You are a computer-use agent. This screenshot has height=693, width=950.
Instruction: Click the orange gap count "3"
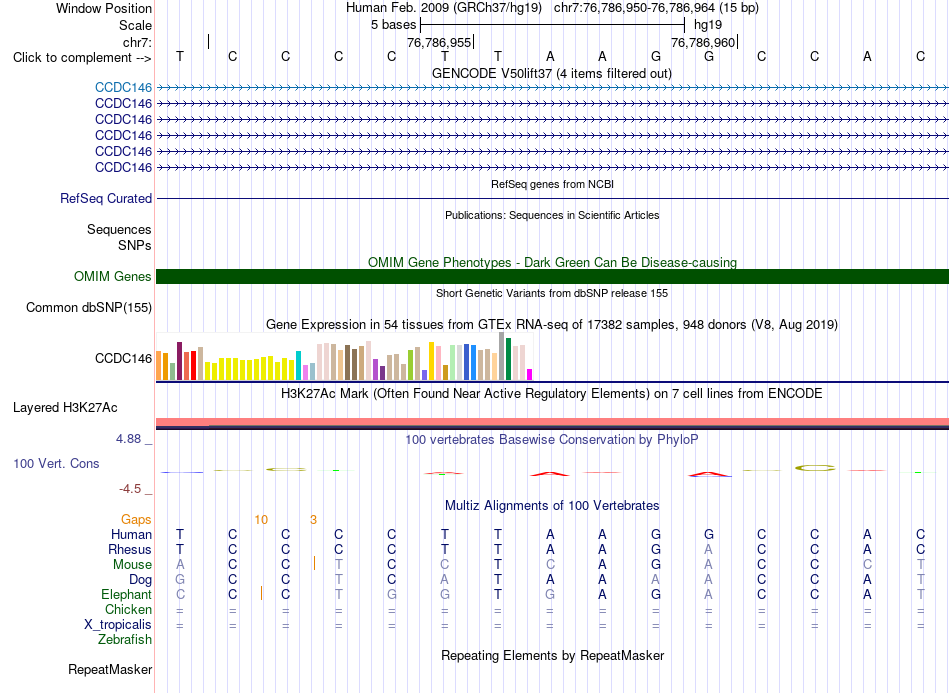coord(313,520)
